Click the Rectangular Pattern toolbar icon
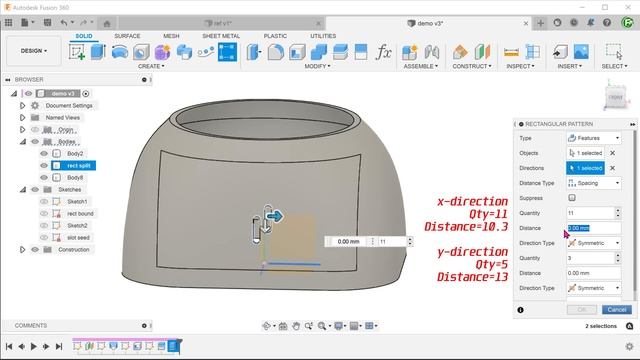The width and height of the screenshot is (640, 360). (227, 52)
